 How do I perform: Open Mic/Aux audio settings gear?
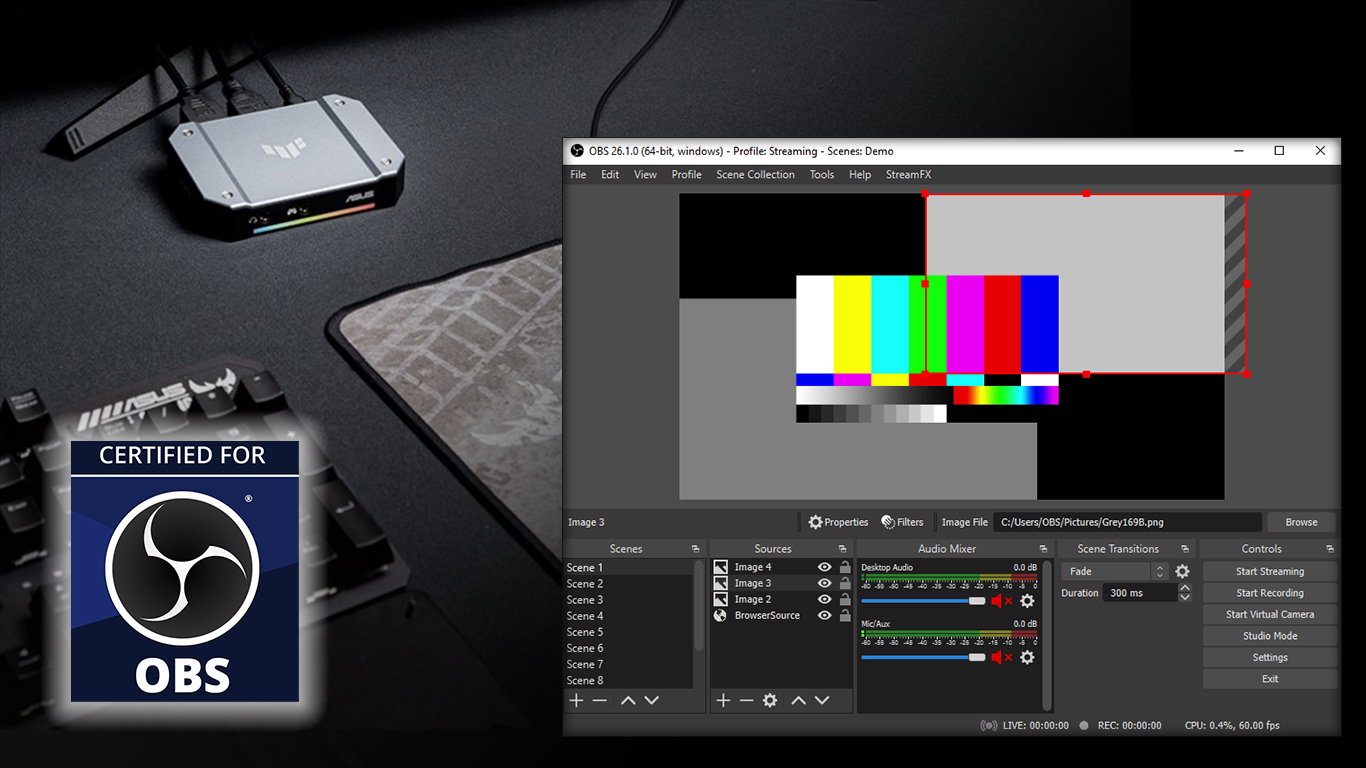click(1027, 657)
